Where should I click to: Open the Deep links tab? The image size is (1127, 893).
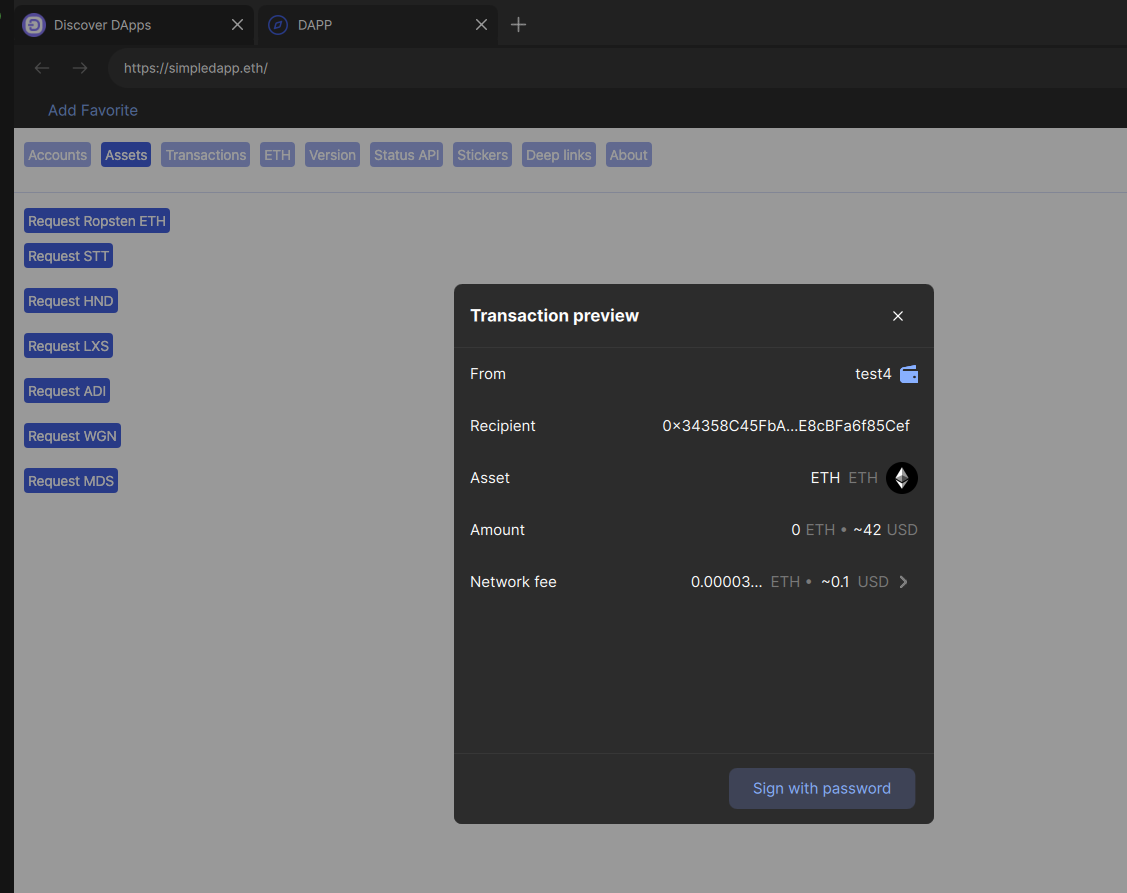click(x=558, y=155)
